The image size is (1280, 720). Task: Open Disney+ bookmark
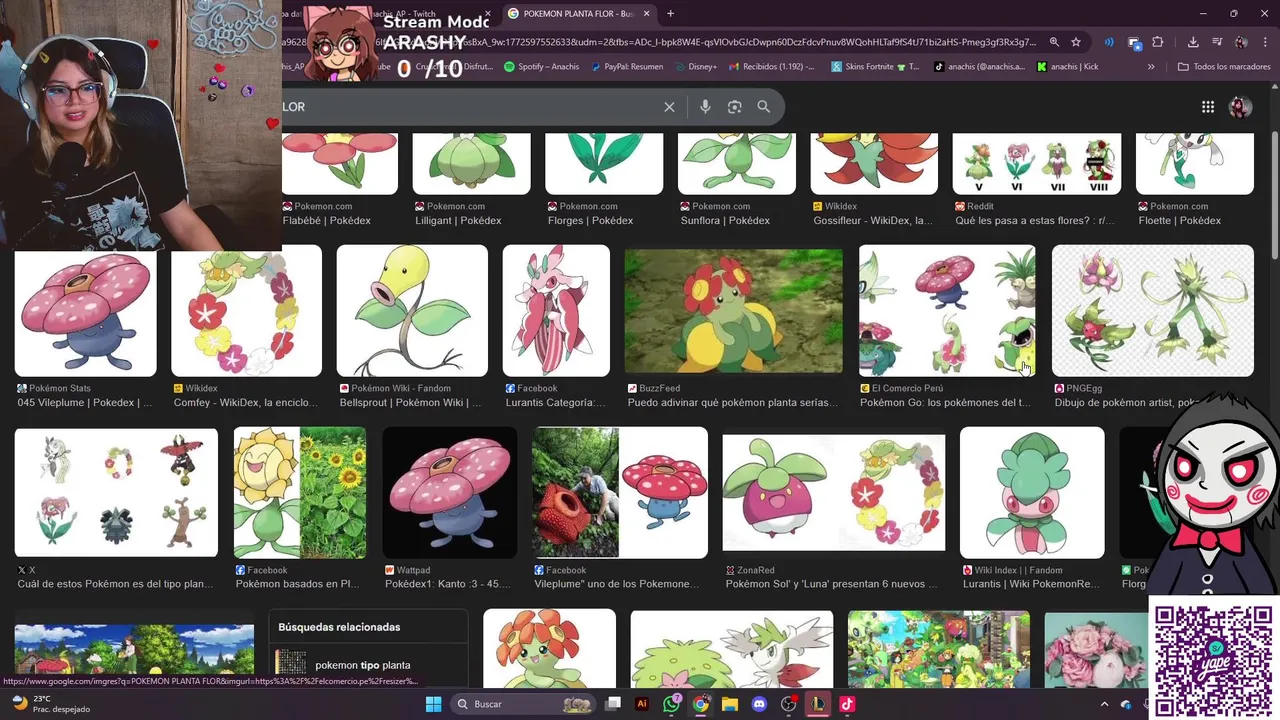click(x=695, y=67)
